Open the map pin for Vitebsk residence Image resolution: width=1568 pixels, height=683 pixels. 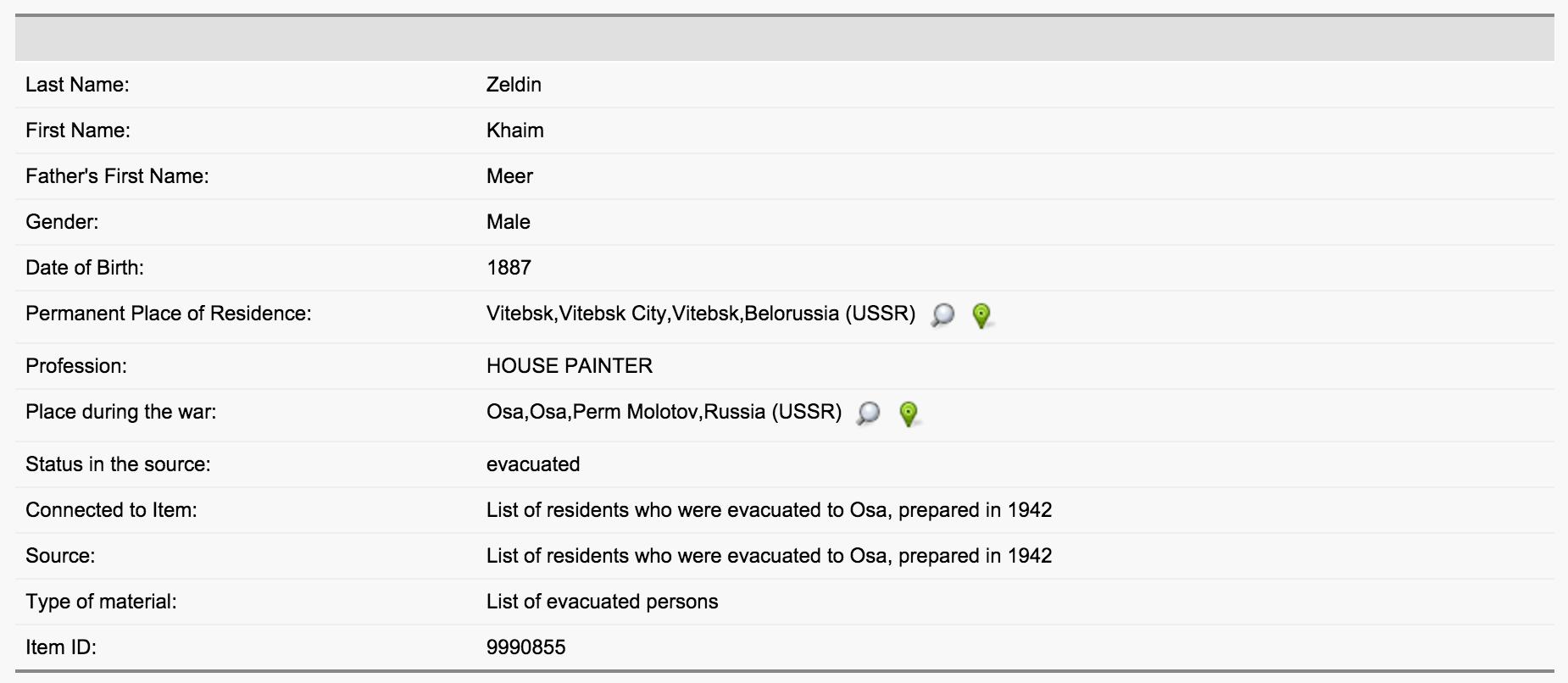pyautogui.click(x=981, y=315)
